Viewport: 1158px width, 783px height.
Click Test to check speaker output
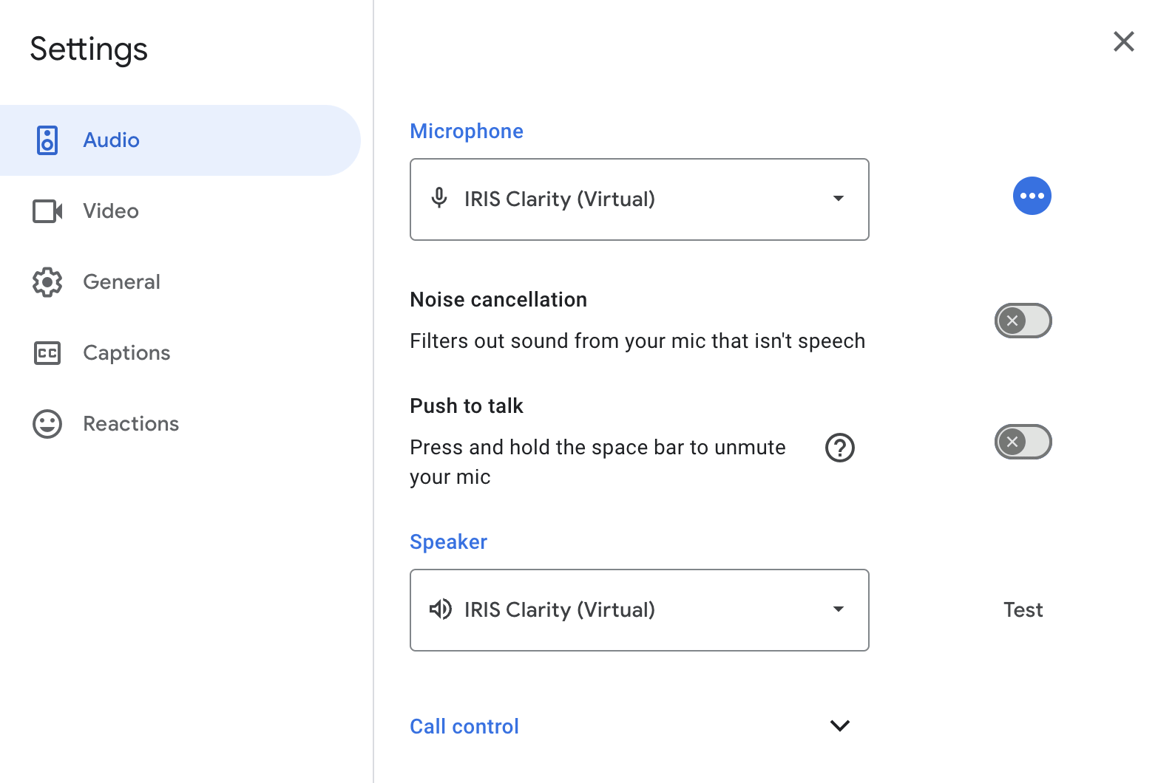[1023, 609]
